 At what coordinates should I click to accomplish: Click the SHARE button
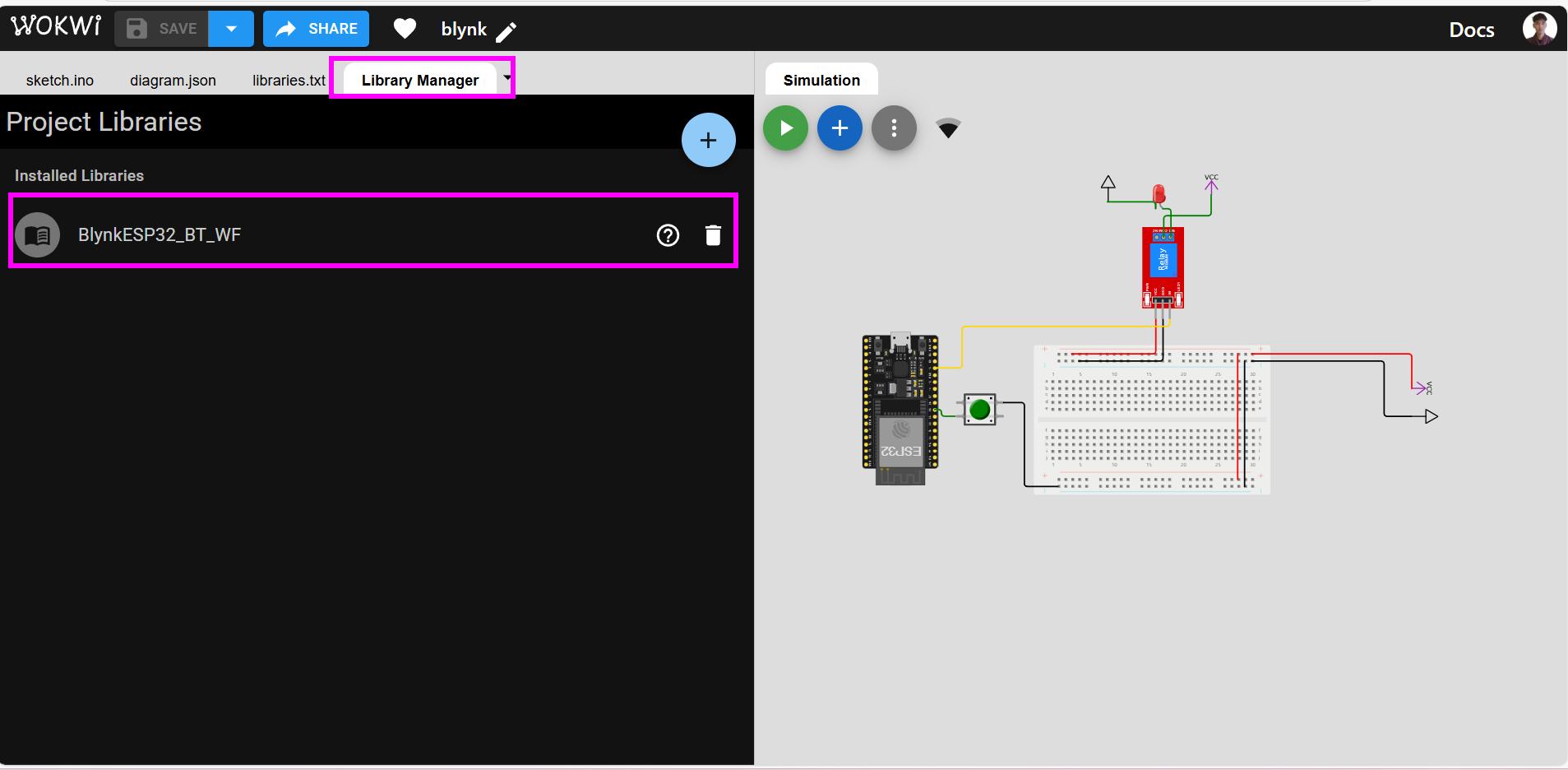point(316,29)
